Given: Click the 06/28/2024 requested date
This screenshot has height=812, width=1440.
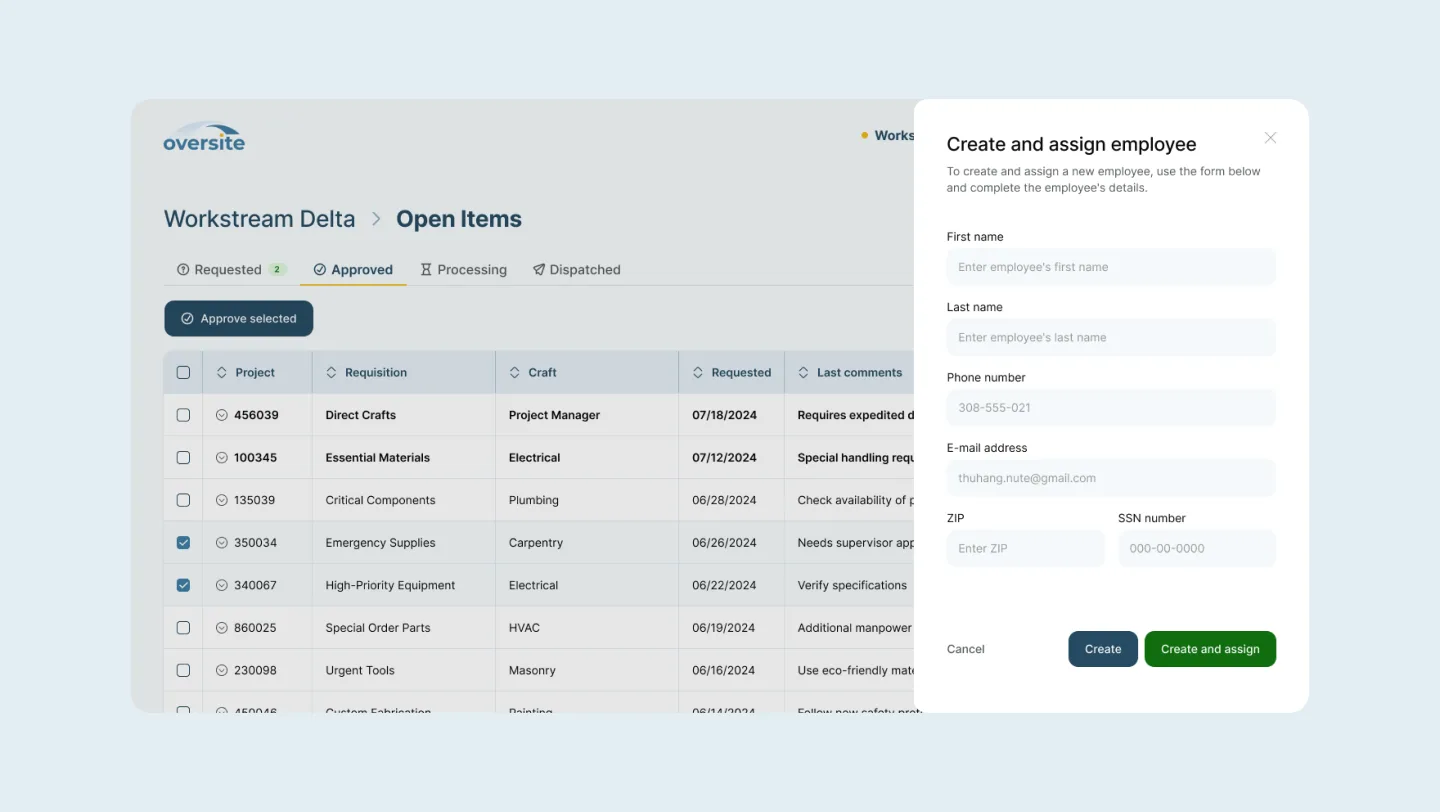Looking at the screenshot, I should [x=724, y=500].
